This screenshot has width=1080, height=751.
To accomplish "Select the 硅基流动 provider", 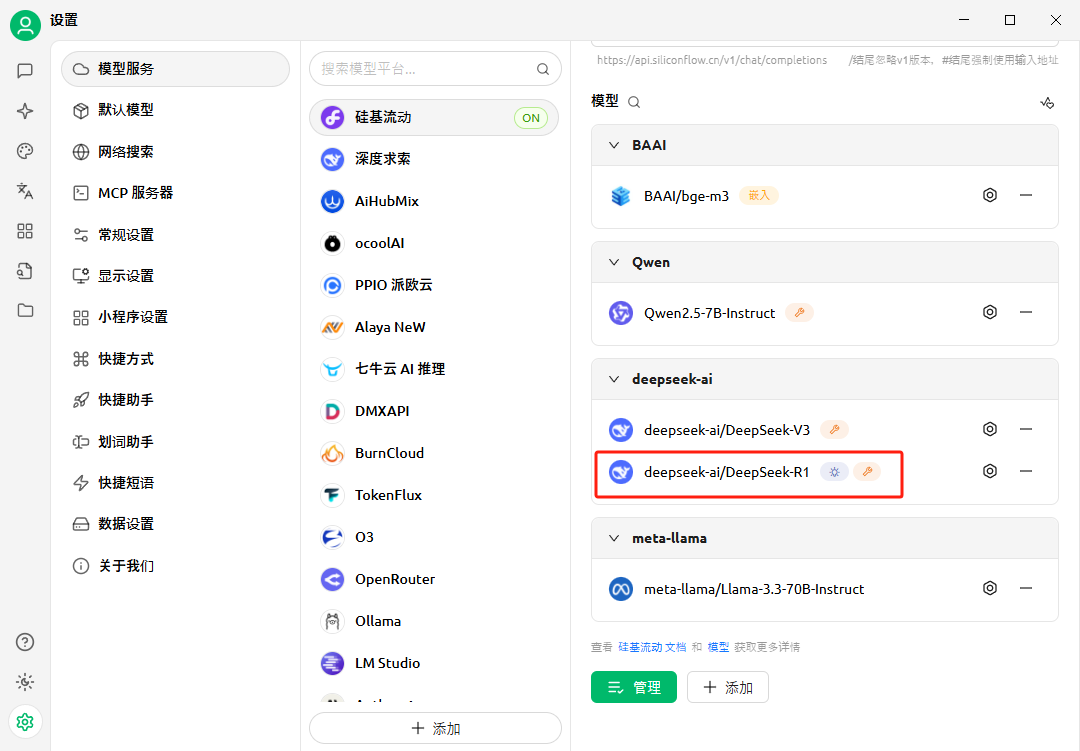I will [434, 117].
